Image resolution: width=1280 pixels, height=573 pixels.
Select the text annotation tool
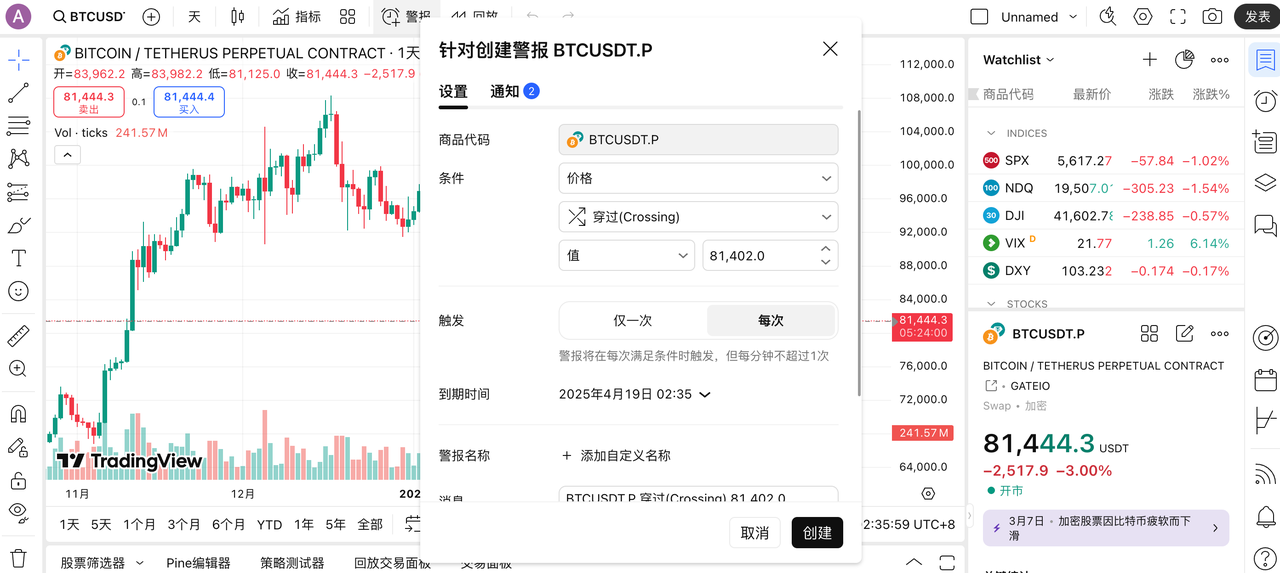click(x=18, y=258)
